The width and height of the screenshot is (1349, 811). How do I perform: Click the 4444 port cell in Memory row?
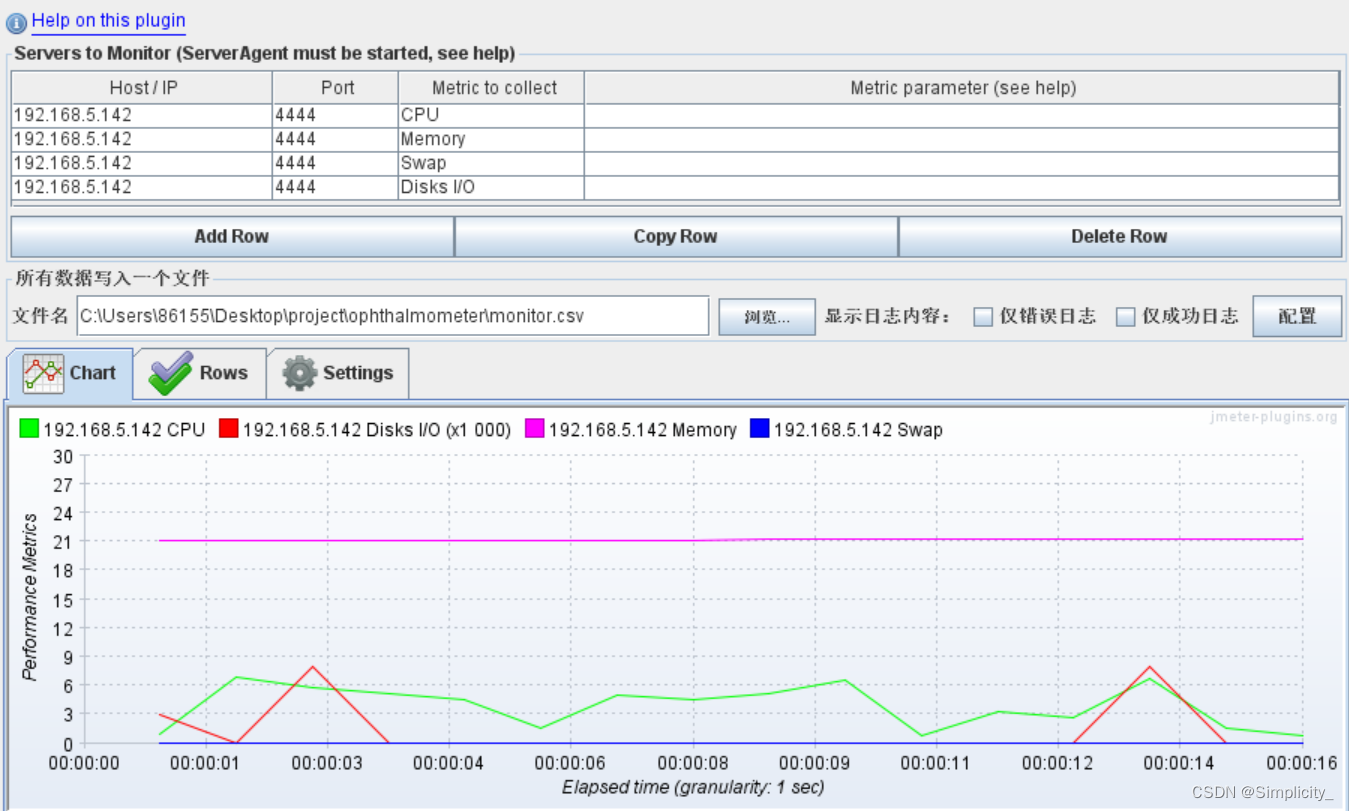[x=336, y=139]
